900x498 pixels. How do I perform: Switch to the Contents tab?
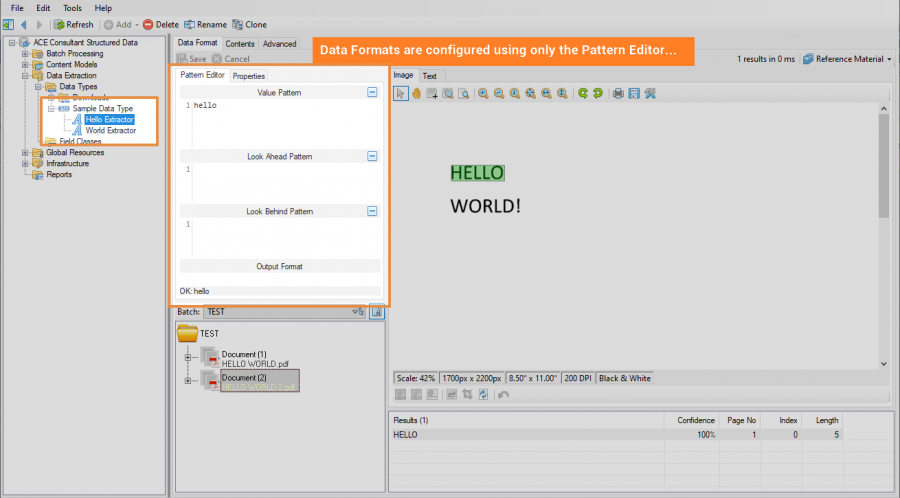[x=239, y=44]
